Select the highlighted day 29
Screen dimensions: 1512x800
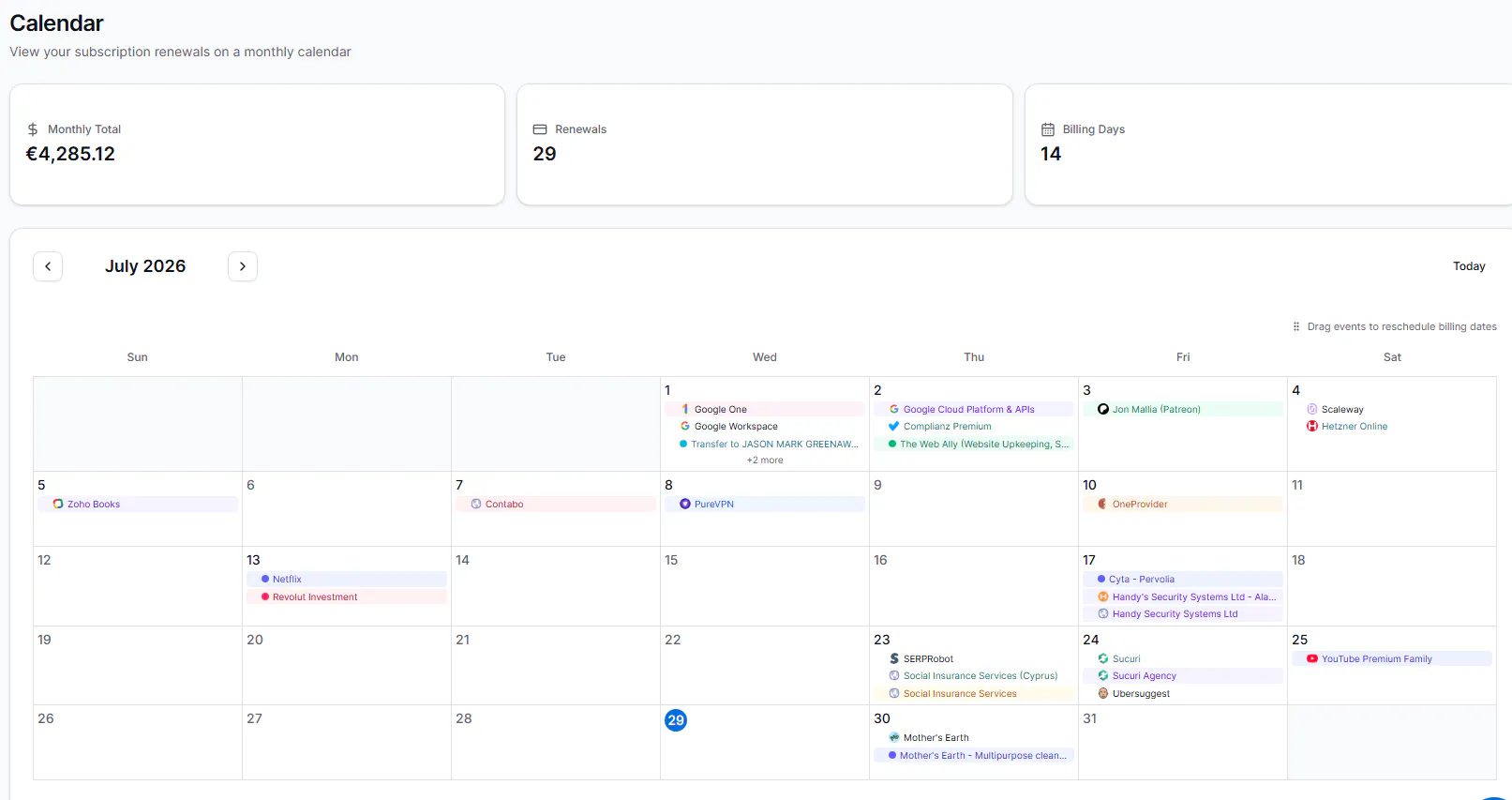click(676, 720)
